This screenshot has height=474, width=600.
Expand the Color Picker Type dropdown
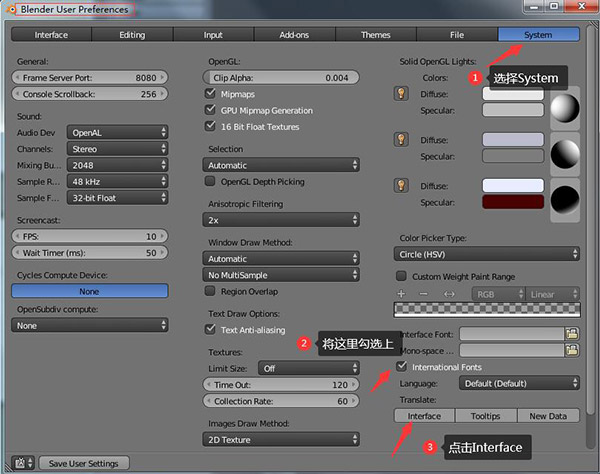(x=488, y=253)
